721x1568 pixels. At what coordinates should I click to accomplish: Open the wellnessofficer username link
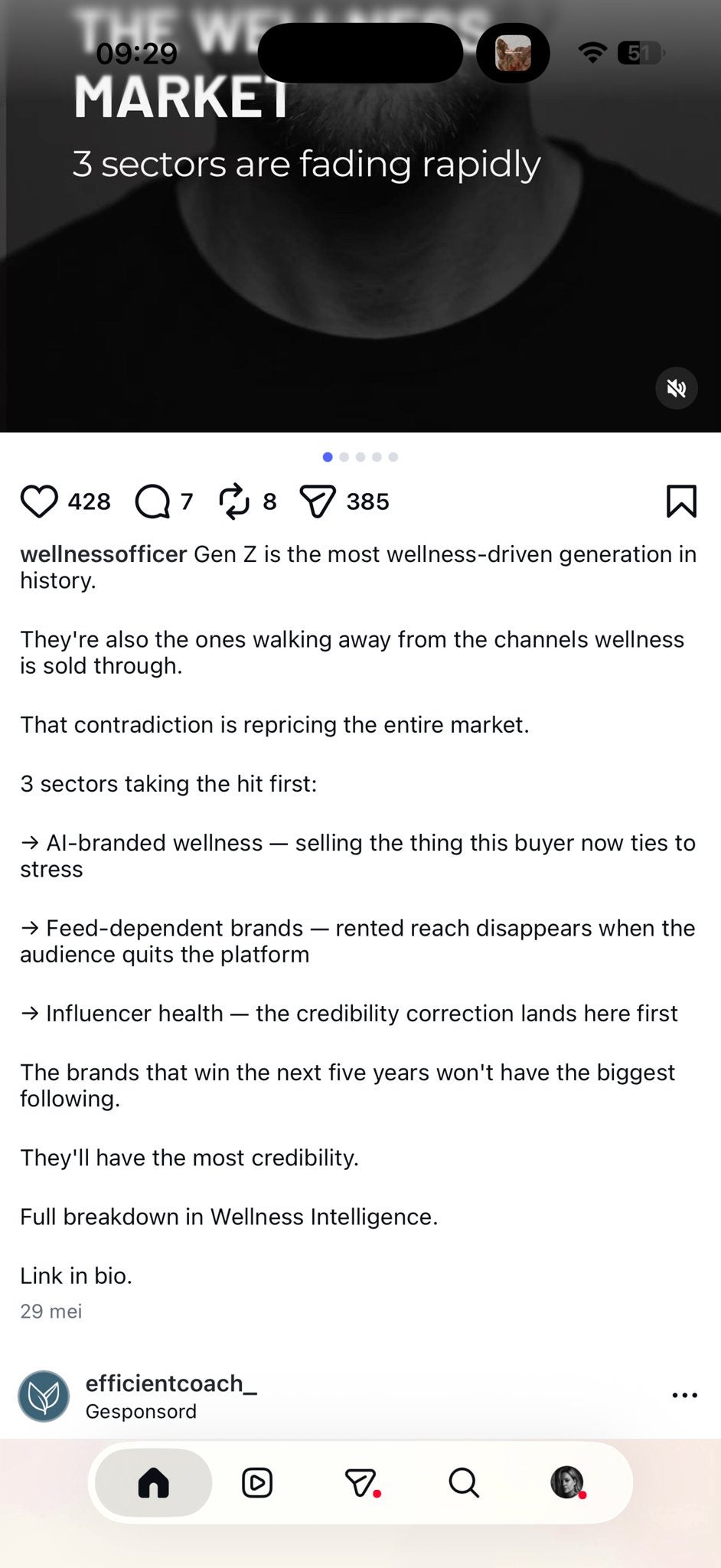coord(103,554)
